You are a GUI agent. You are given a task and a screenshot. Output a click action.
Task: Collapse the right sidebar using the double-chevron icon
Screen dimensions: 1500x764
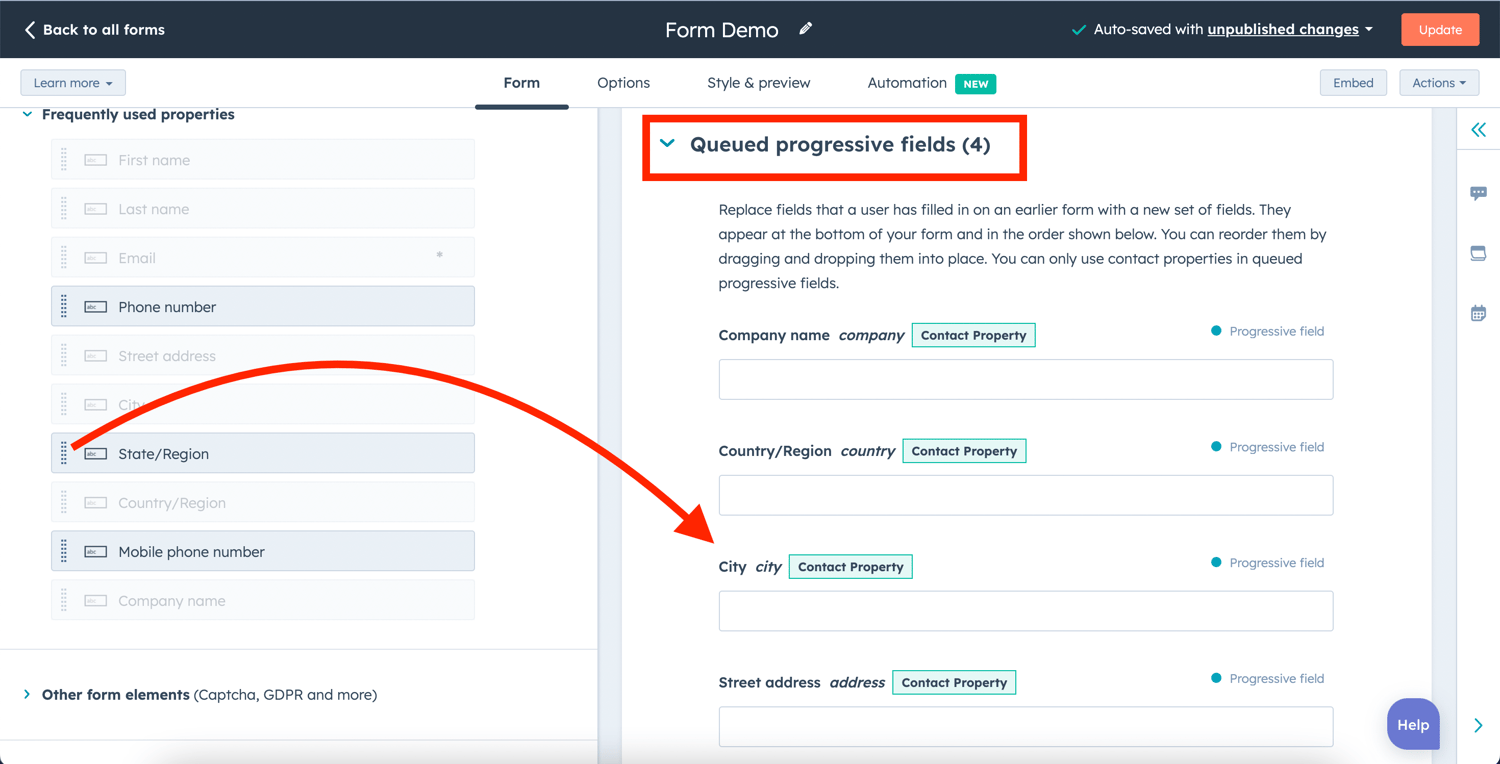pos(1478,129)
